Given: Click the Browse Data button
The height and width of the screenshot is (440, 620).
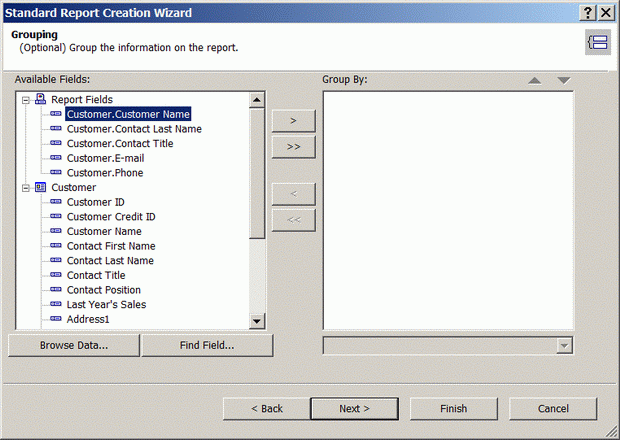Looking at the screenshot, I should (x=74, y=345).
